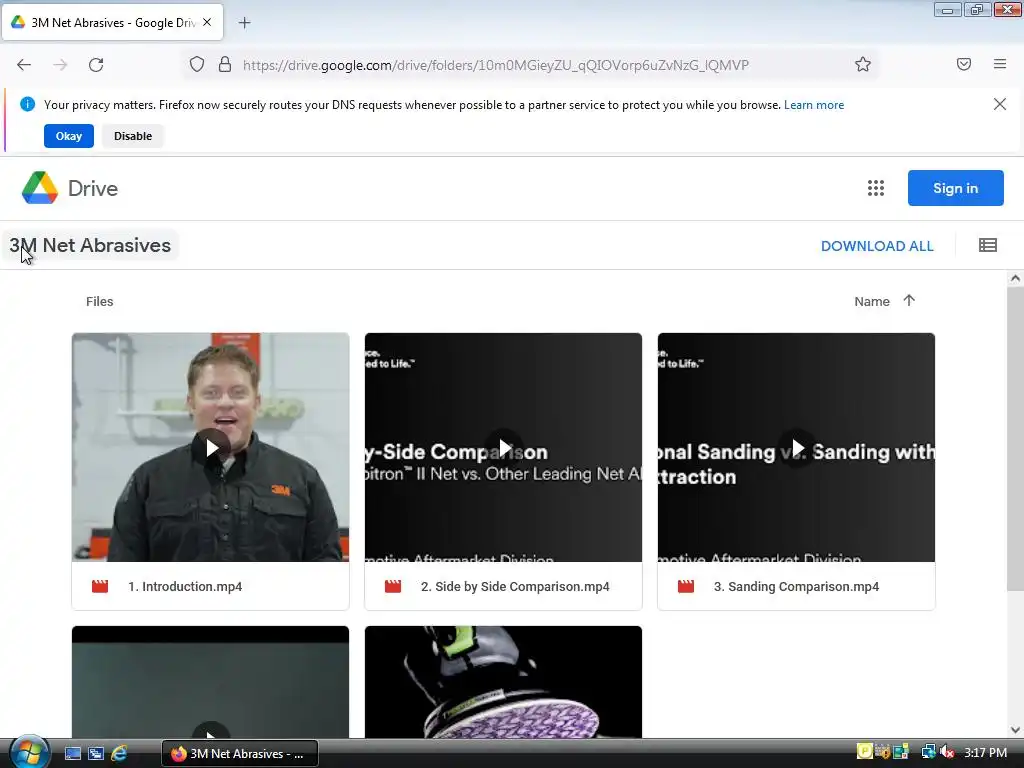
Task: Click muted volume tray icon
Action: click(x=948, y=753)
